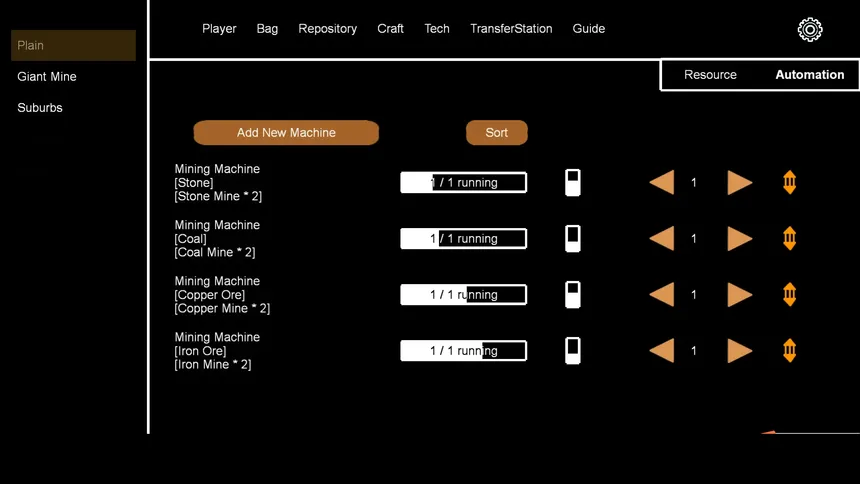860x484 pixels.
Task: Decrease Iron Ore machine count with left arrow
Action: pyautogui.click(x=662, y=351)
